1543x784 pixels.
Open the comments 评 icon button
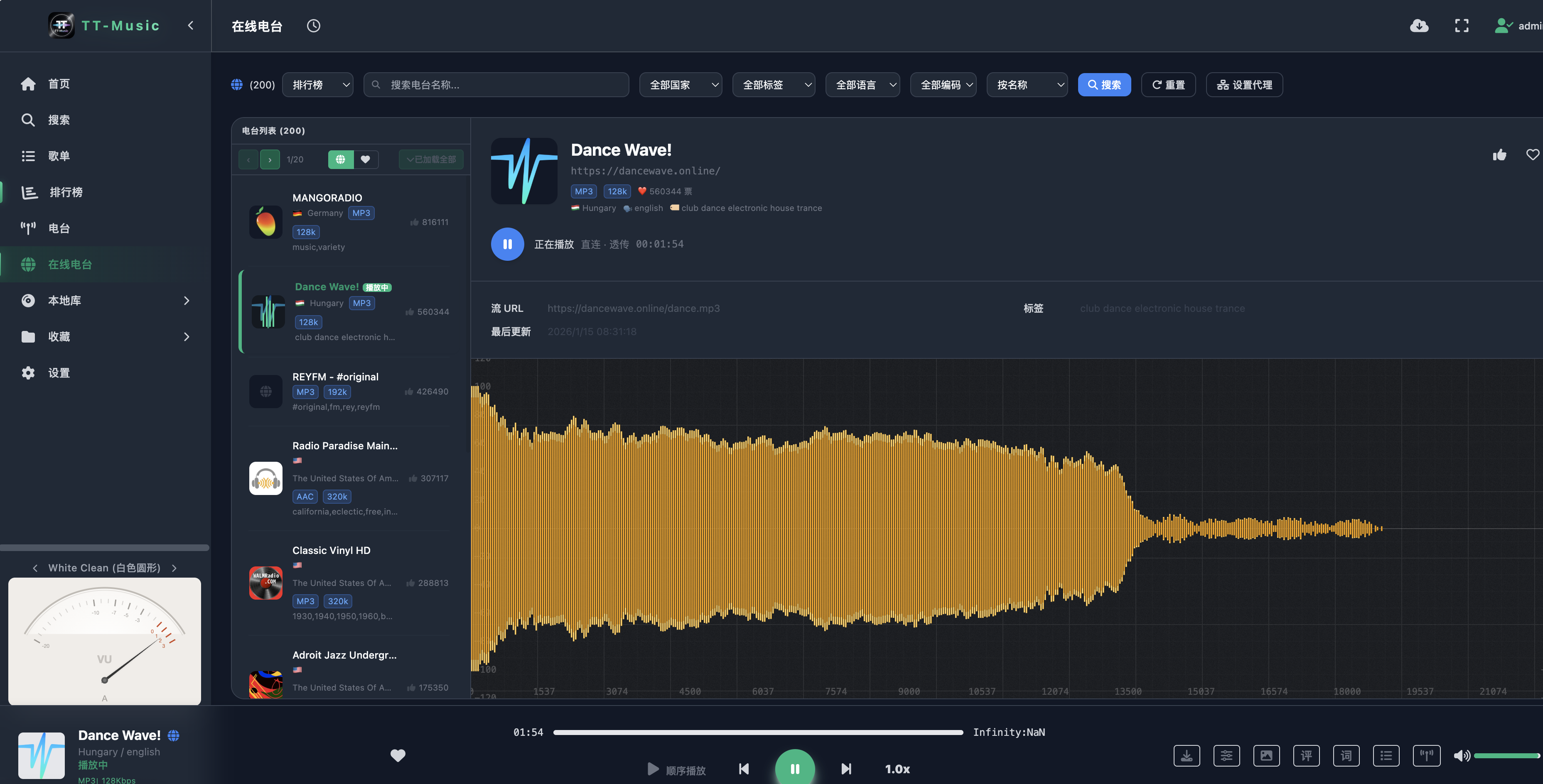click(1306, 756)
